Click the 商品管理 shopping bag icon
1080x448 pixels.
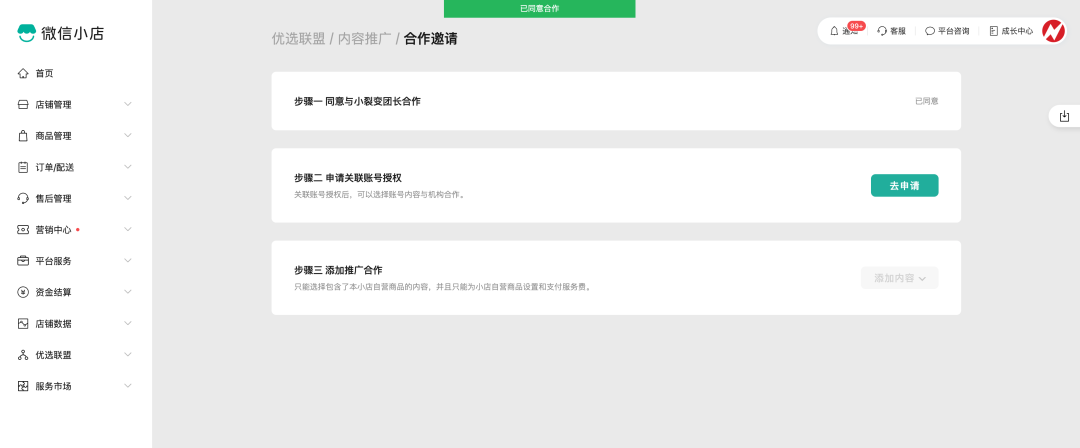(23, 136)
